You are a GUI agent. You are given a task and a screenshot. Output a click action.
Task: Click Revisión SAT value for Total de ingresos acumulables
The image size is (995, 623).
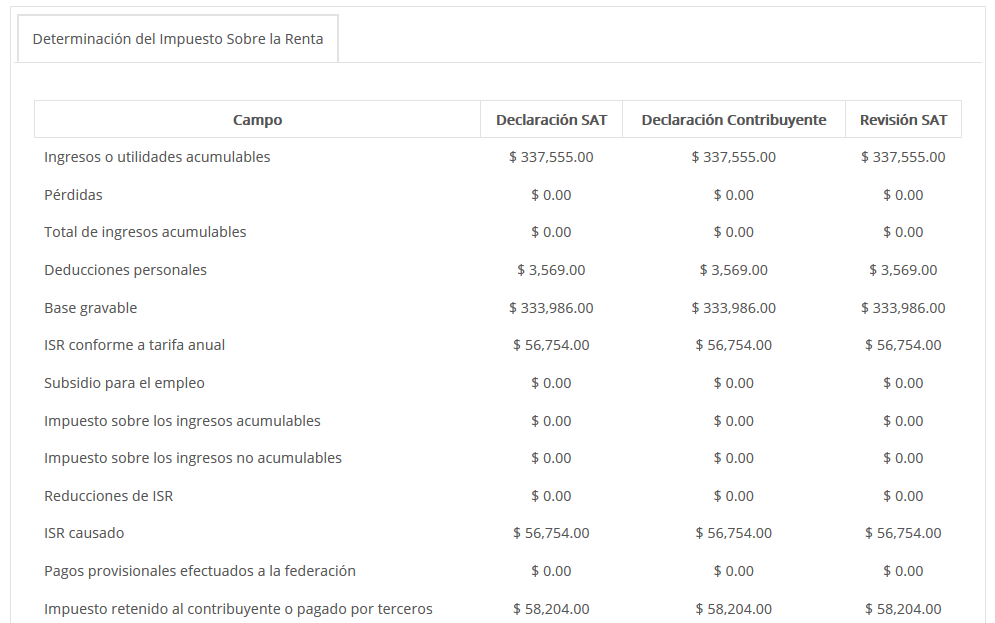(903, 232)
